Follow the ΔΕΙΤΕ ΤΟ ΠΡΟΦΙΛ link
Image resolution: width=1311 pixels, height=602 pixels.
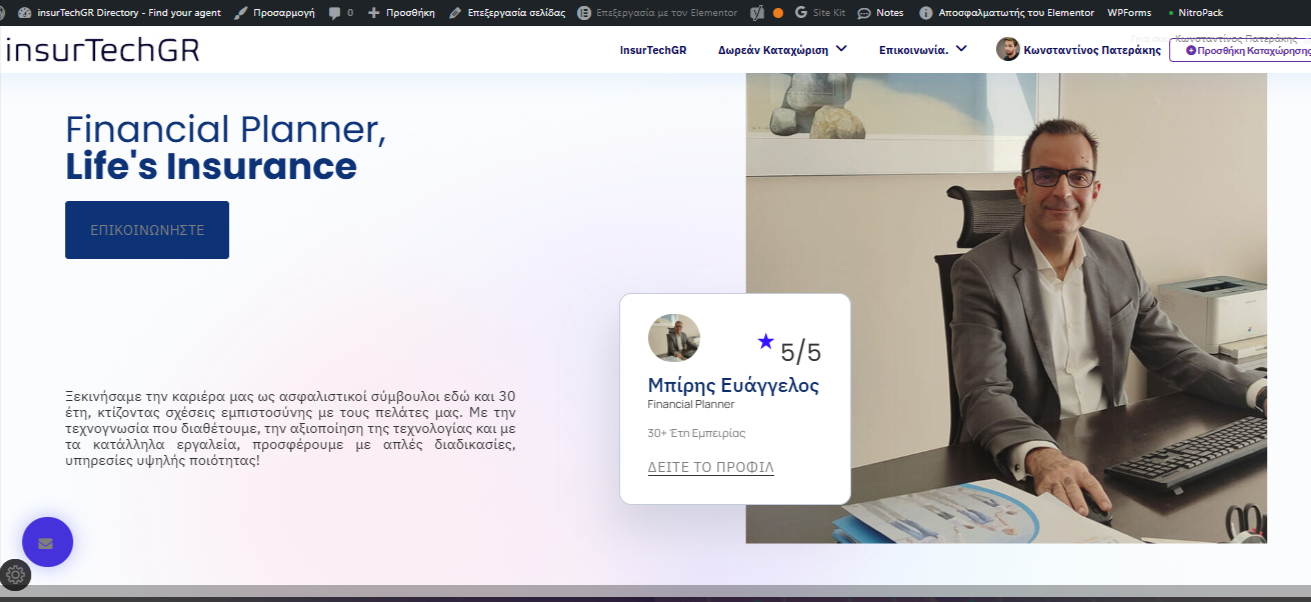(710, 468)
